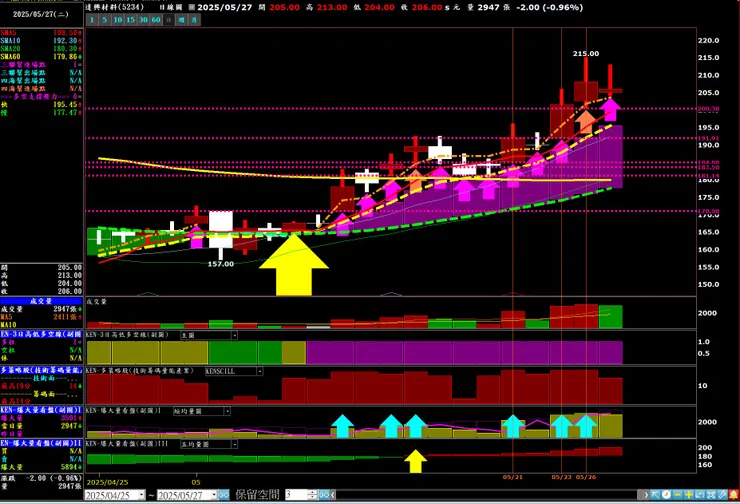Viewport: 740px width, 504px height.
Task: Select the 60-minute timeframe button
Action: click(156, 20)
